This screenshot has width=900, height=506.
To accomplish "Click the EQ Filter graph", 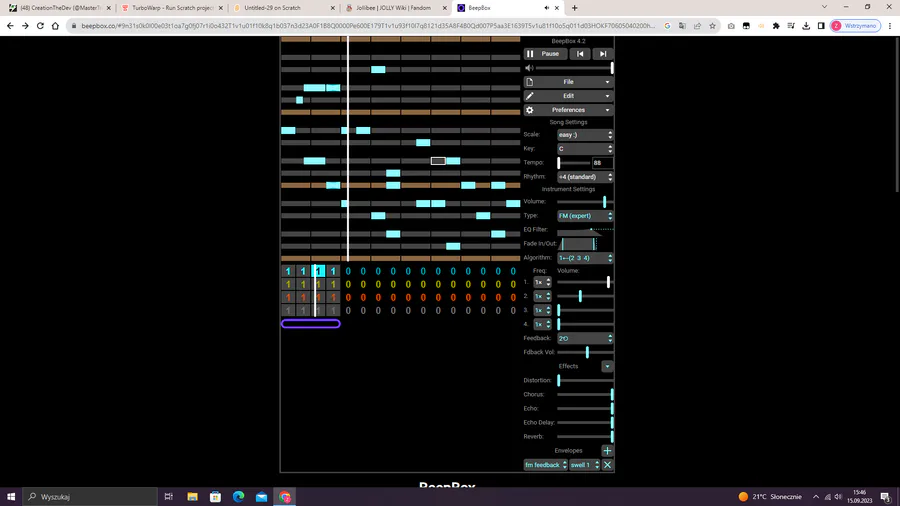I will (585, 229).
